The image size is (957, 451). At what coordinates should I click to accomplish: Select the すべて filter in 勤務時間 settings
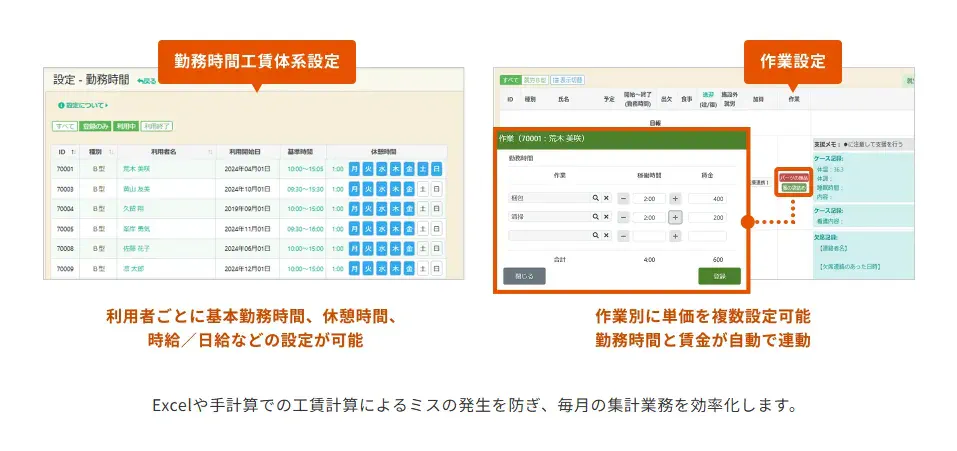click(x=64, y=126)
